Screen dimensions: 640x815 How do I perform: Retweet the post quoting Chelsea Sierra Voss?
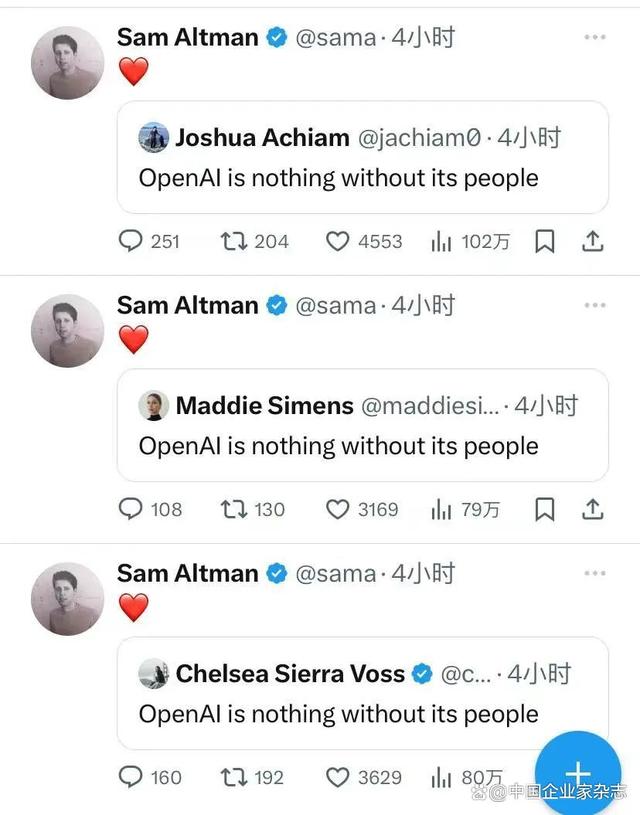233,777
